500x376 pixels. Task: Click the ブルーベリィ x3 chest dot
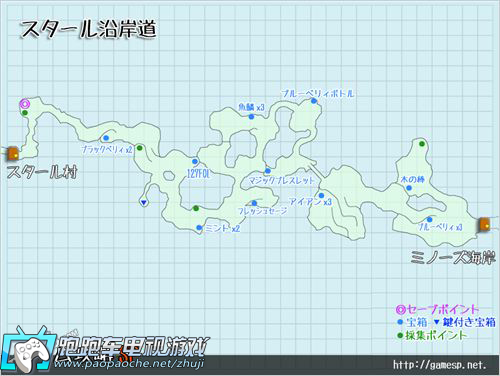click(429, 219)
